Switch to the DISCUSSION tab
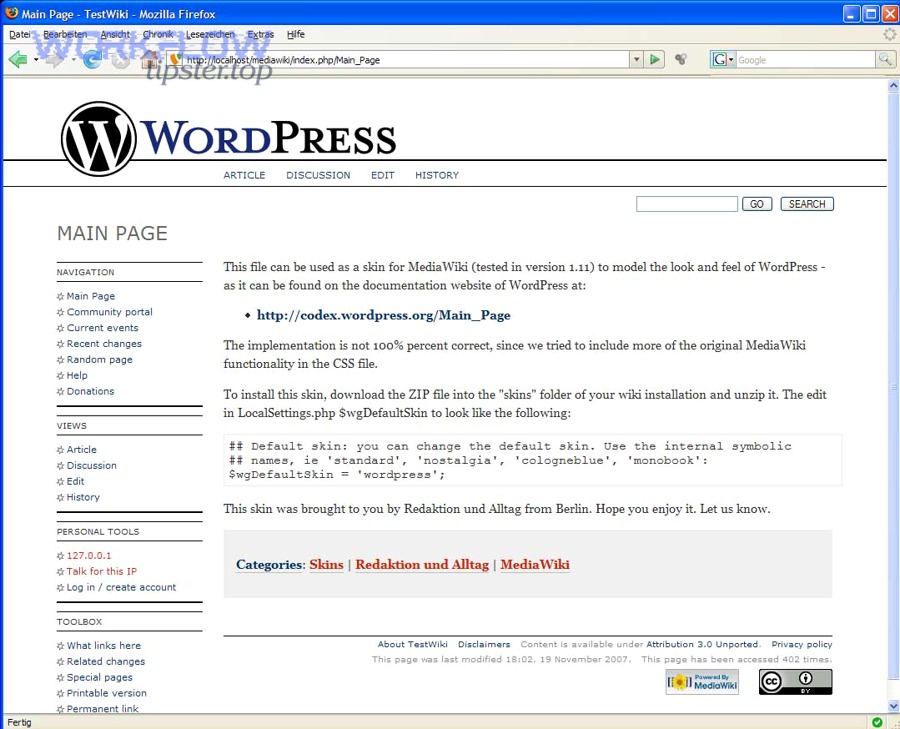 [318, 175]
